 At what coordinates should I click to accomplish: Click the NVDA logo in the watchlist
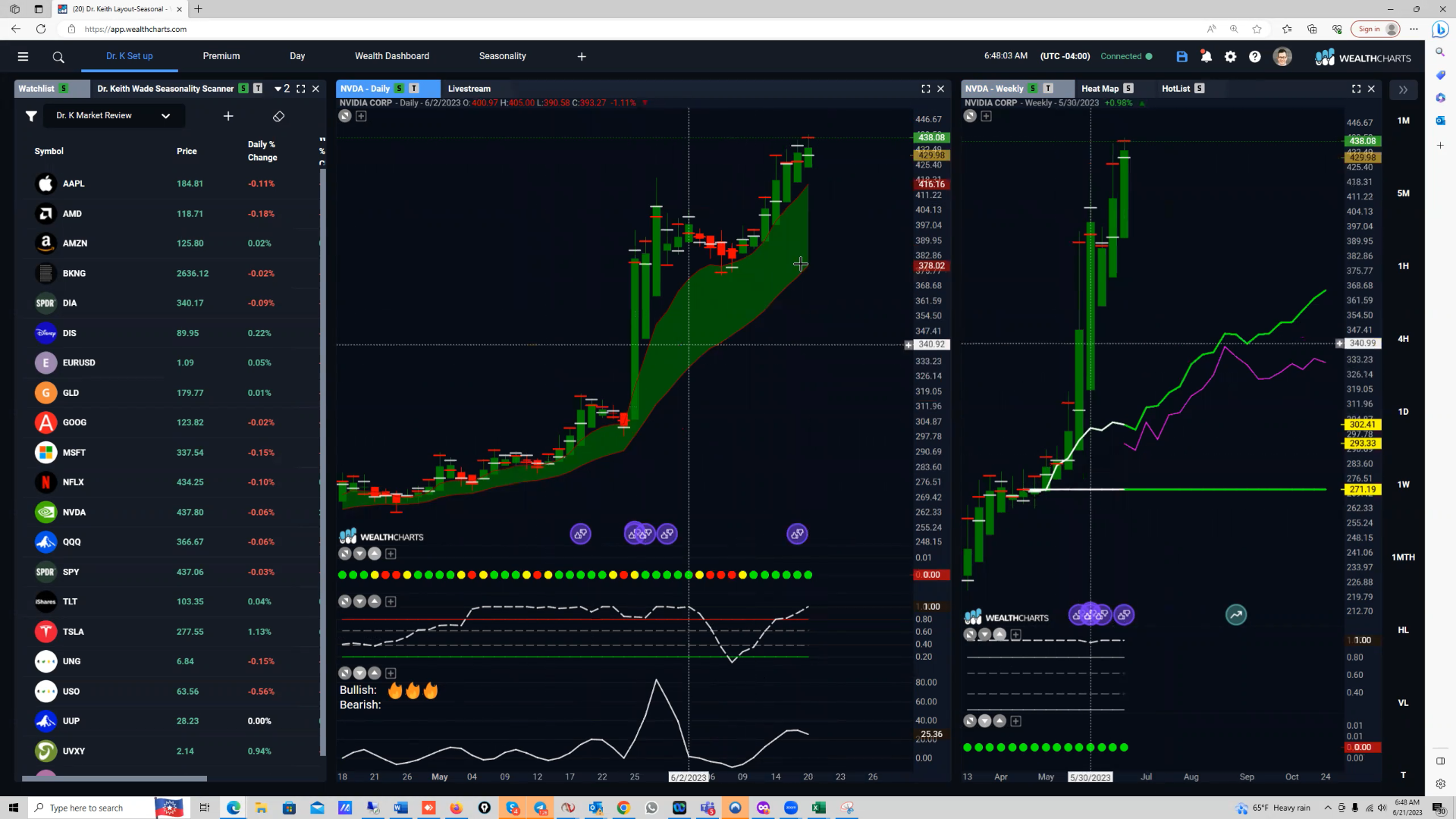(x=45, y=512)
